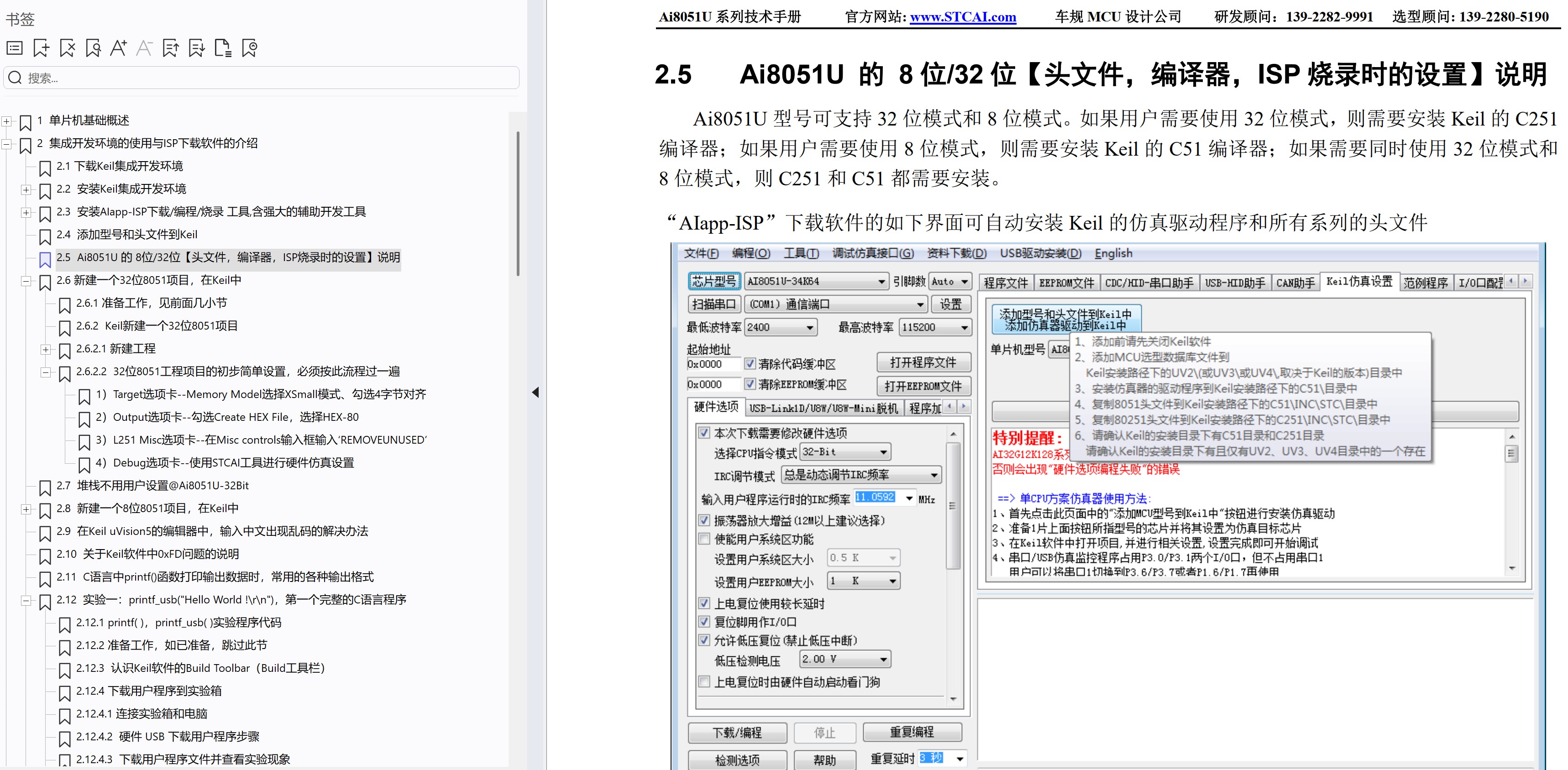Switch to the 程序文件 tab
Screen dimensions: 1568x770
pyautogui.click(x=1006, y=283)
